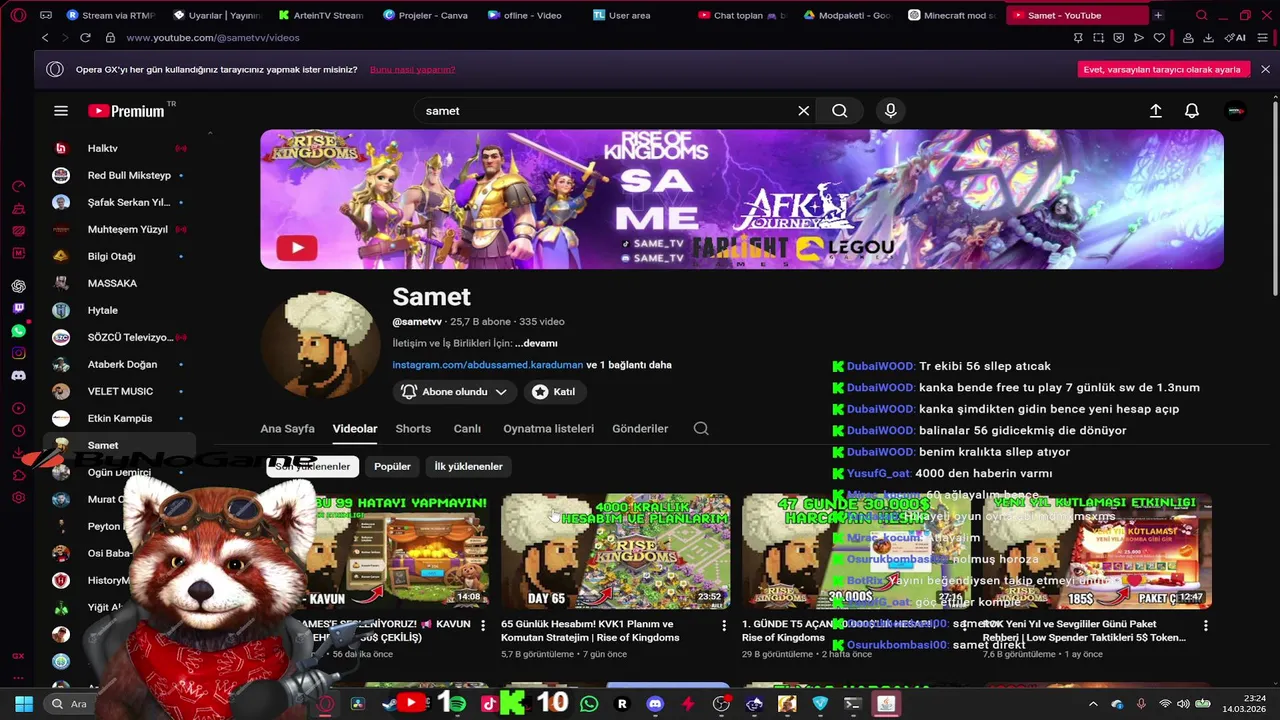Screen dimensions: 1280x720
Task: Start voice search with the microphone
Action: (x=890, y=111)
